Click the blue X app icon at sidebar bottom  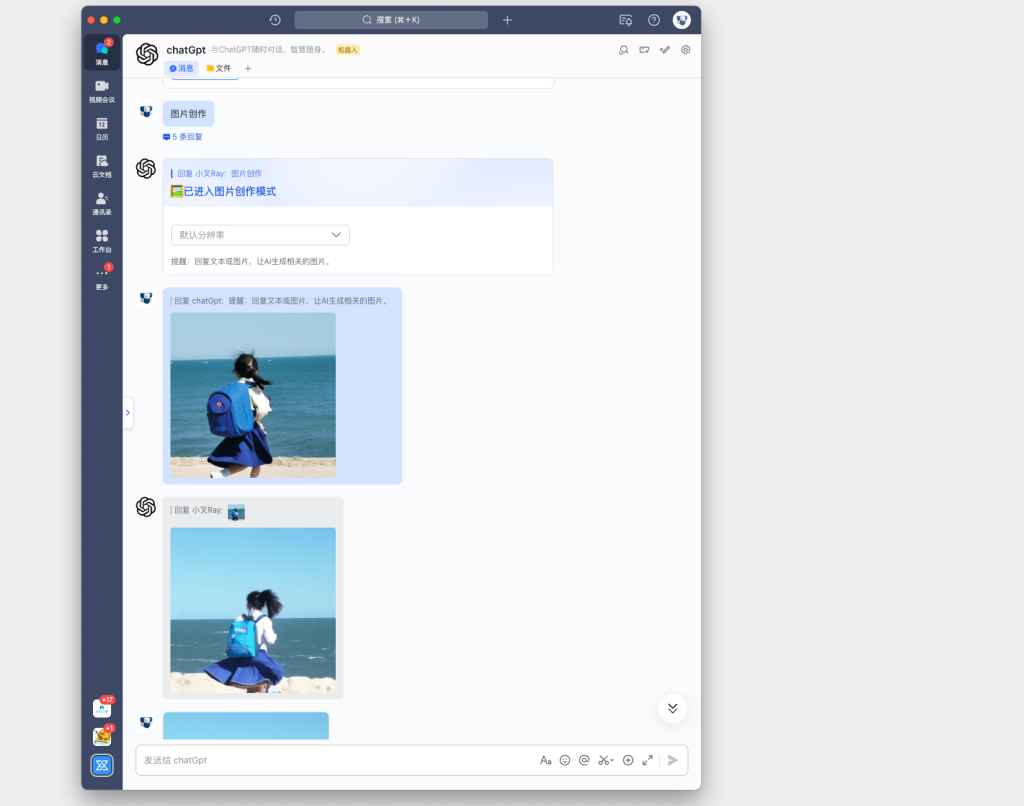tap(103, 766)
